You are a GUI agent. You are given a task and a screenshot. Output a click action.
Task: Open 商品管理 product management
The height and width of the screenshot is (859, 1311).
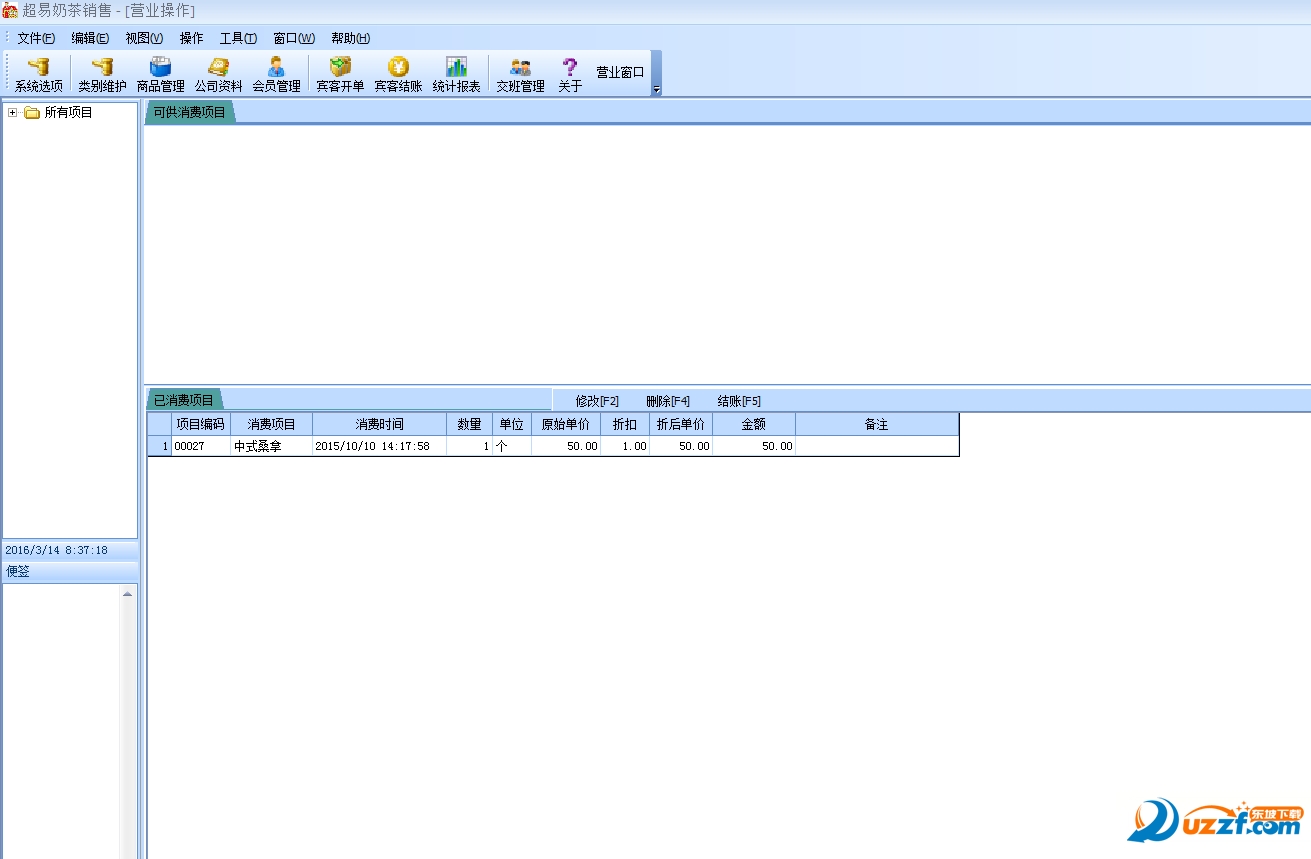tap(160, 75)
